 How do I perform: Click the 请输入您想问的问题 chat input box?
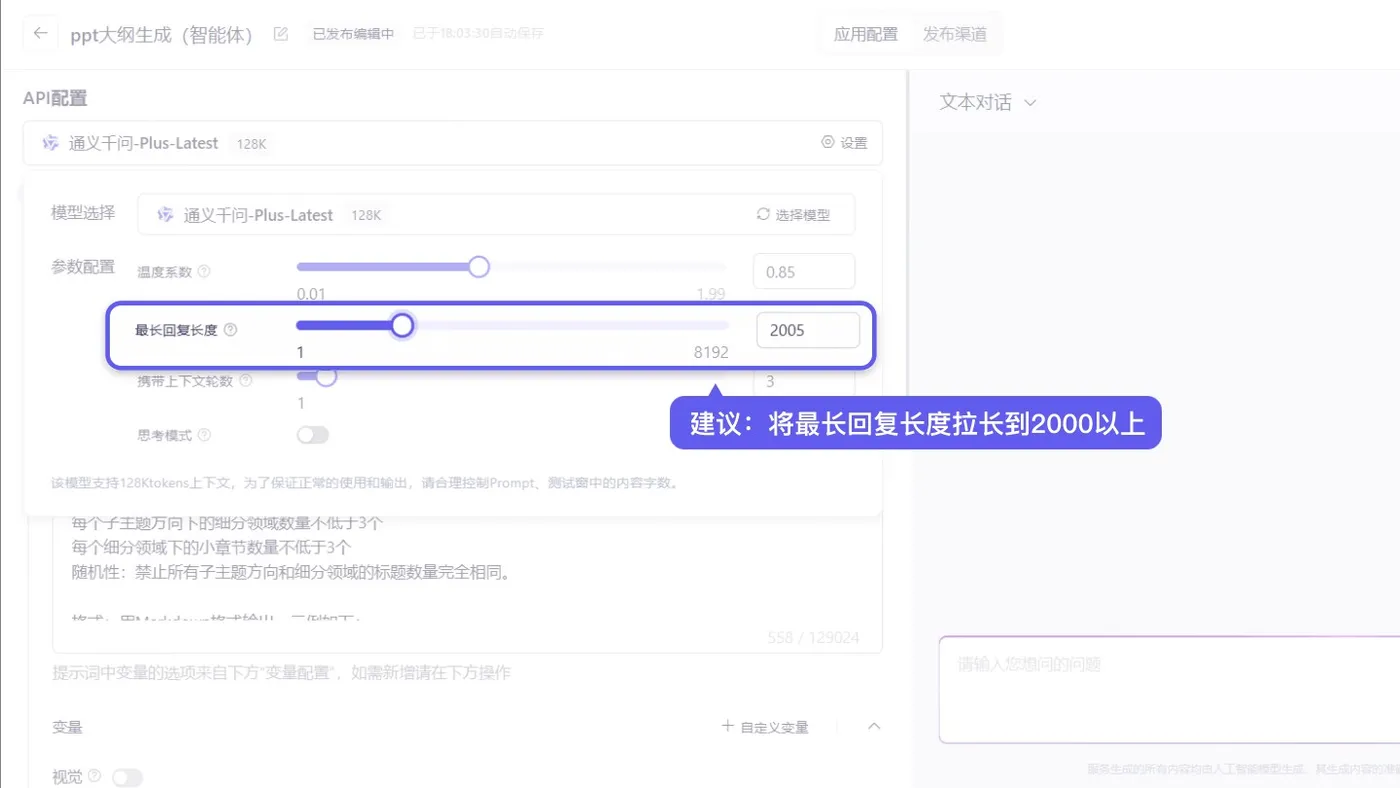pos(1169,689)
